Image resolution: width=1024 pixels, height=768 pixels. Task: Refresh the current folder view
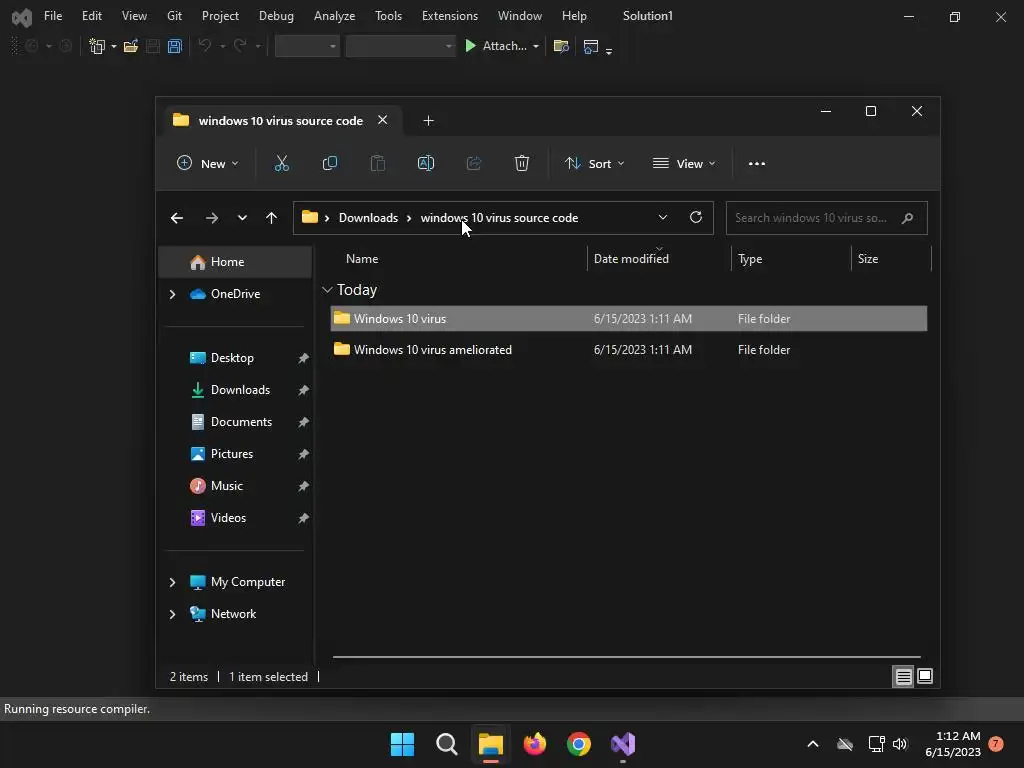click(x=696, y=217)
